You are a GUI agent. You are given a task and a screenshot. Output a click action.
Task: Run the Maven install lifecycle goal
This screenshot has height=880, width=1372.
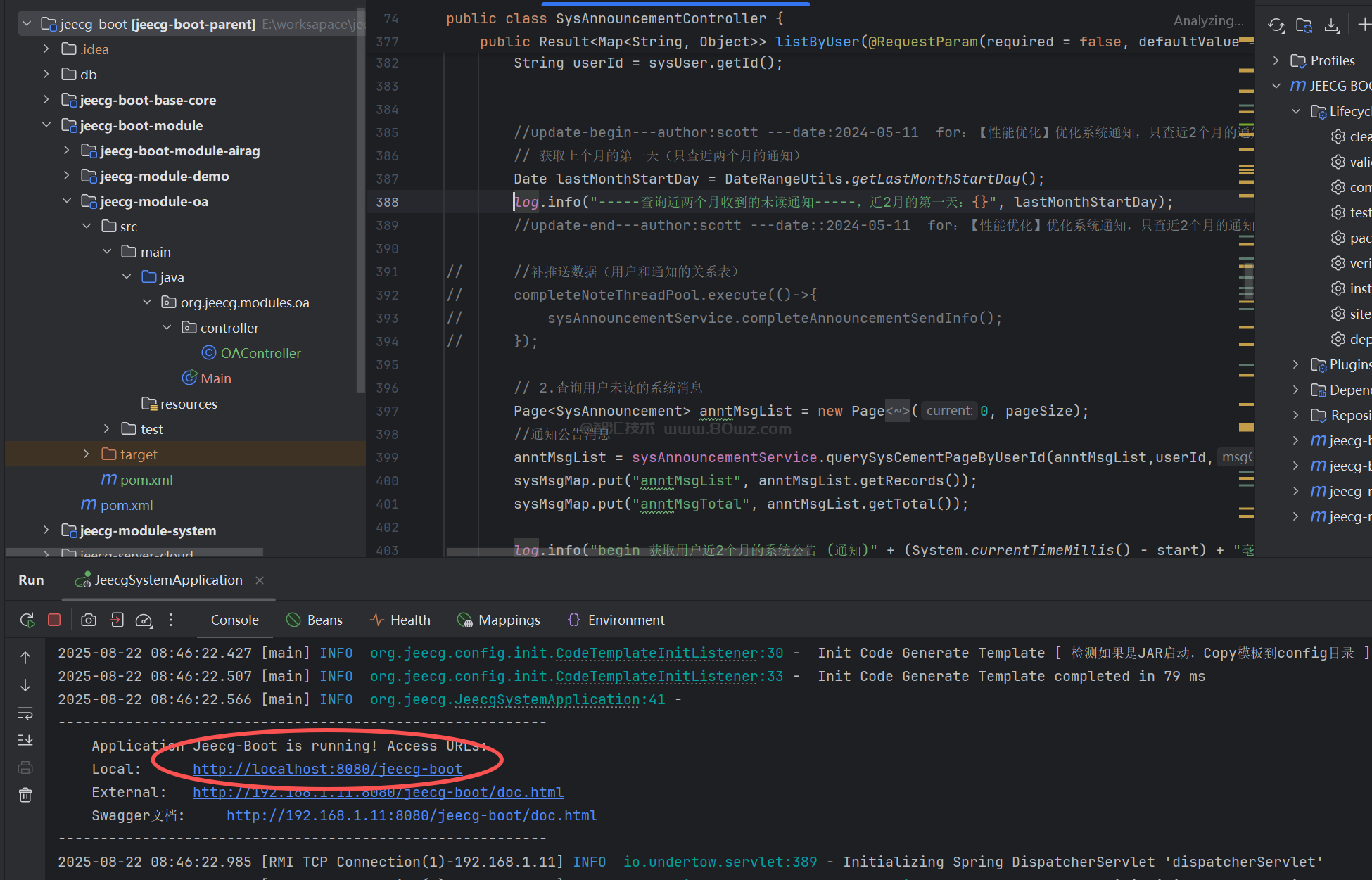point(1350,288)
